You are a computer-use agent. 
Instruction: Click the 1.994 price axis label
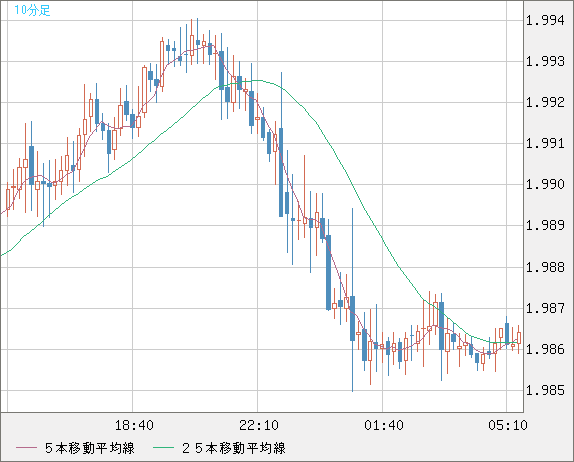[x=545, y=20]
